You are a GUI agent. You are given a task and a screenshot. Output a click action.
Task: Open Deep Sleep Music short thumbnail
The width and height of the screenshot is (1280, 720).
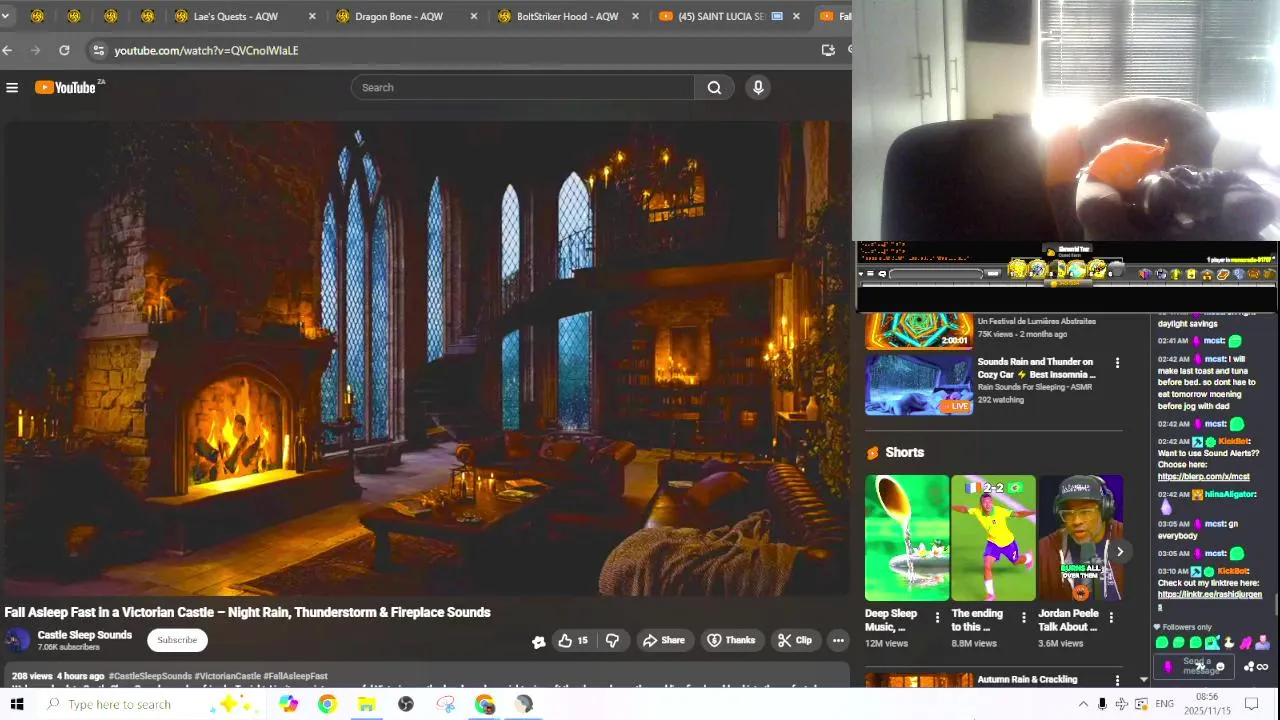(x=907, y=538)
